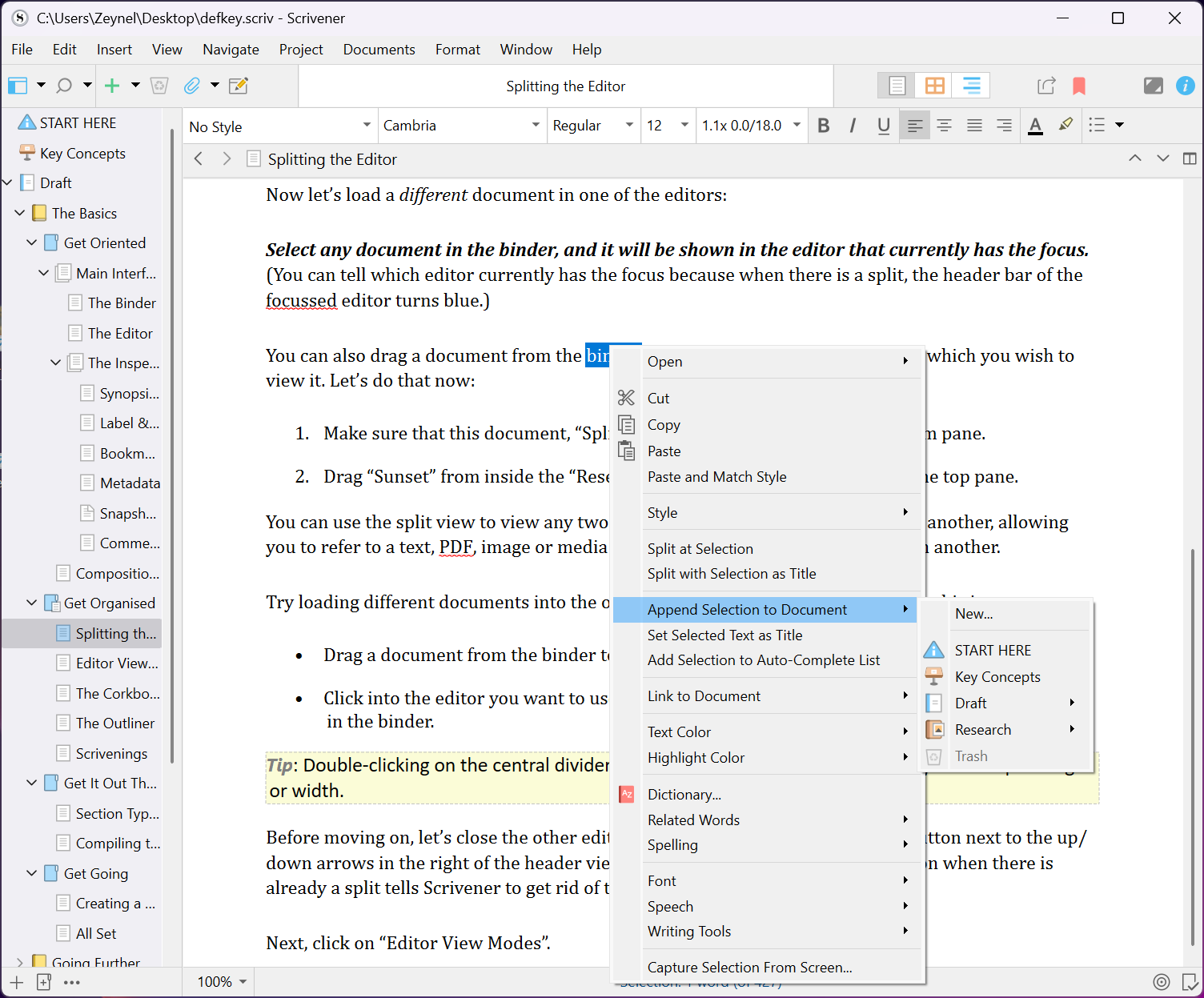Expand the Going Further folder
1204x998 pixels.
[20, 962]
